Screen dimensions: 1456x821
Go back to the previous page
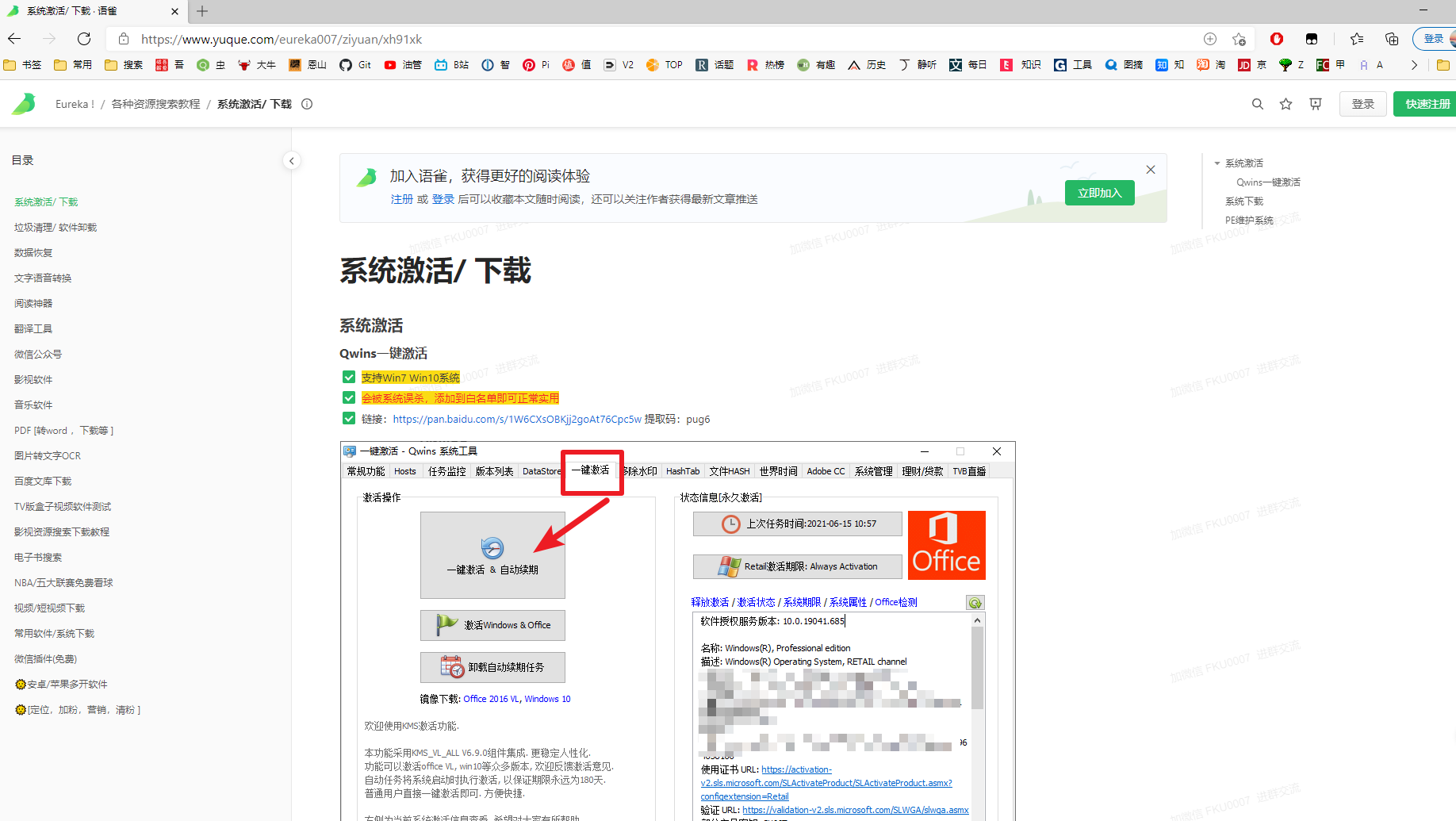pos(14,39)
